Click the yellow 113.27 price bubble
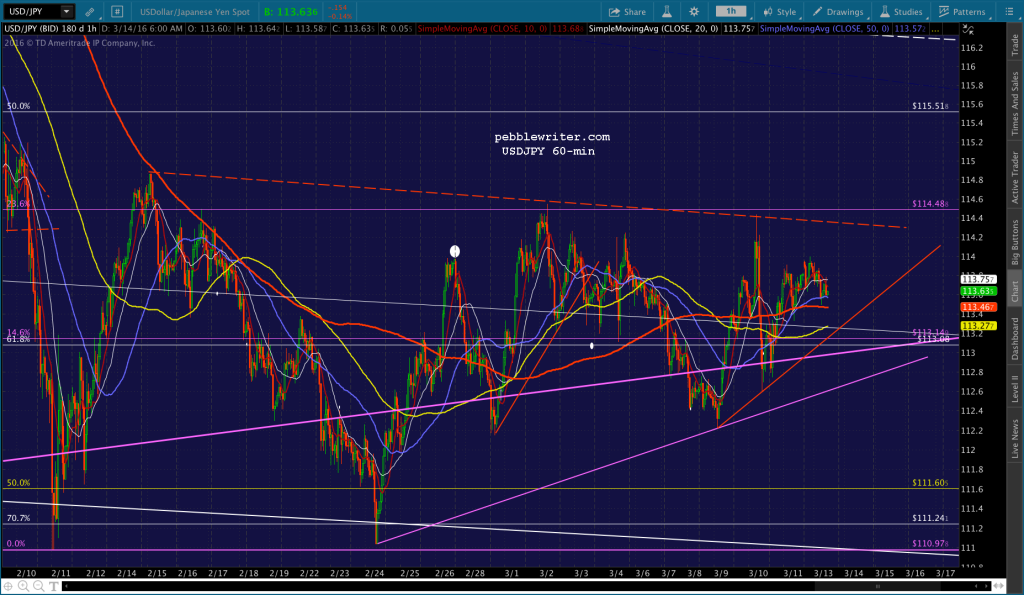 pyautogui.click(x=978, y=325)
